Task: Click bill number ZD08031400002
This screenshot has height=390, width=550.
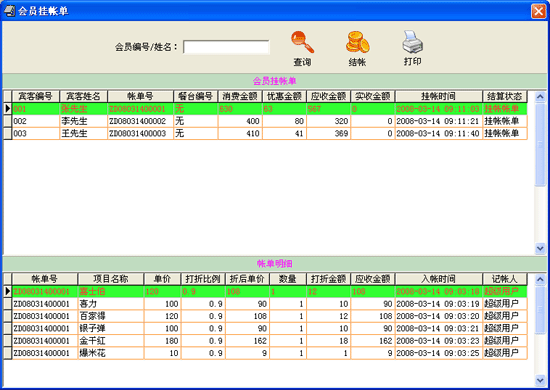Action: click(137, 121)
